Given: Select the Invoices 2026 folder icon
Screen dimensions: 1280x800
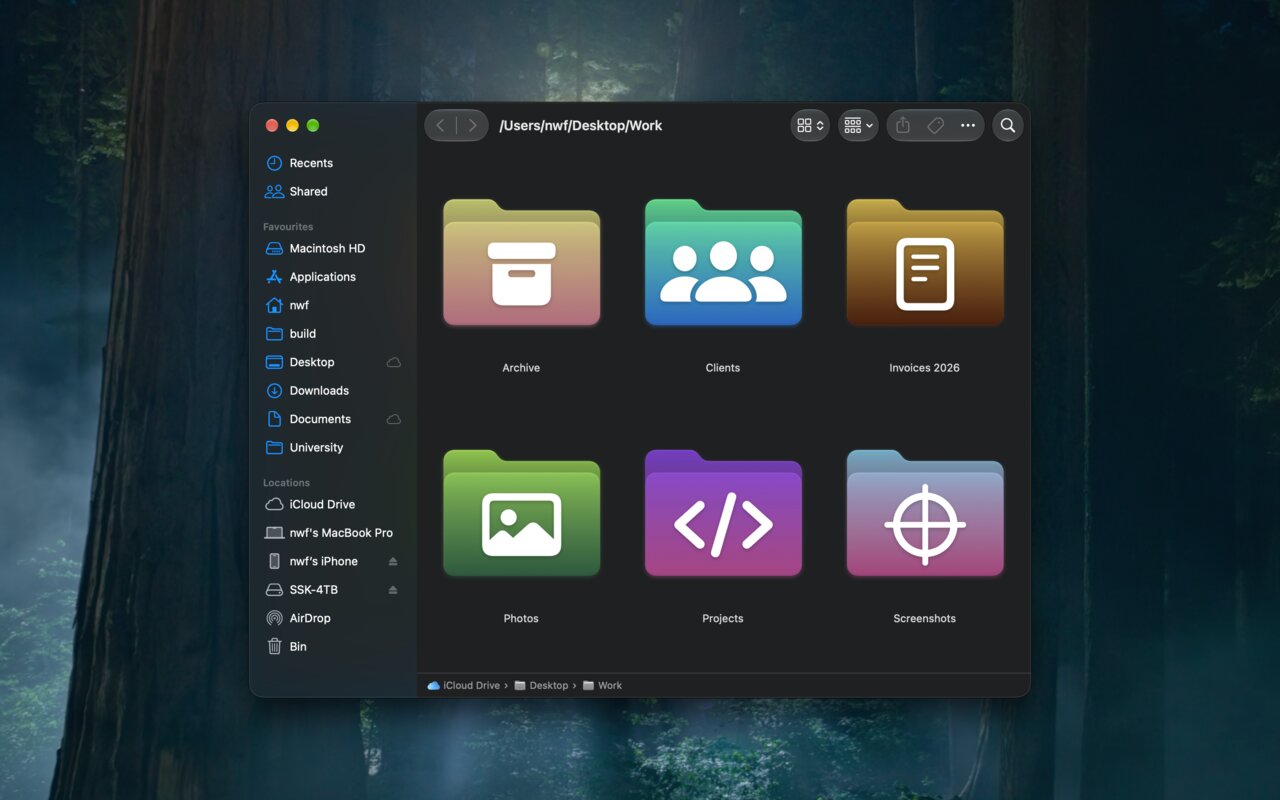Looking at the screenshot, I should (x=925, y=262).
